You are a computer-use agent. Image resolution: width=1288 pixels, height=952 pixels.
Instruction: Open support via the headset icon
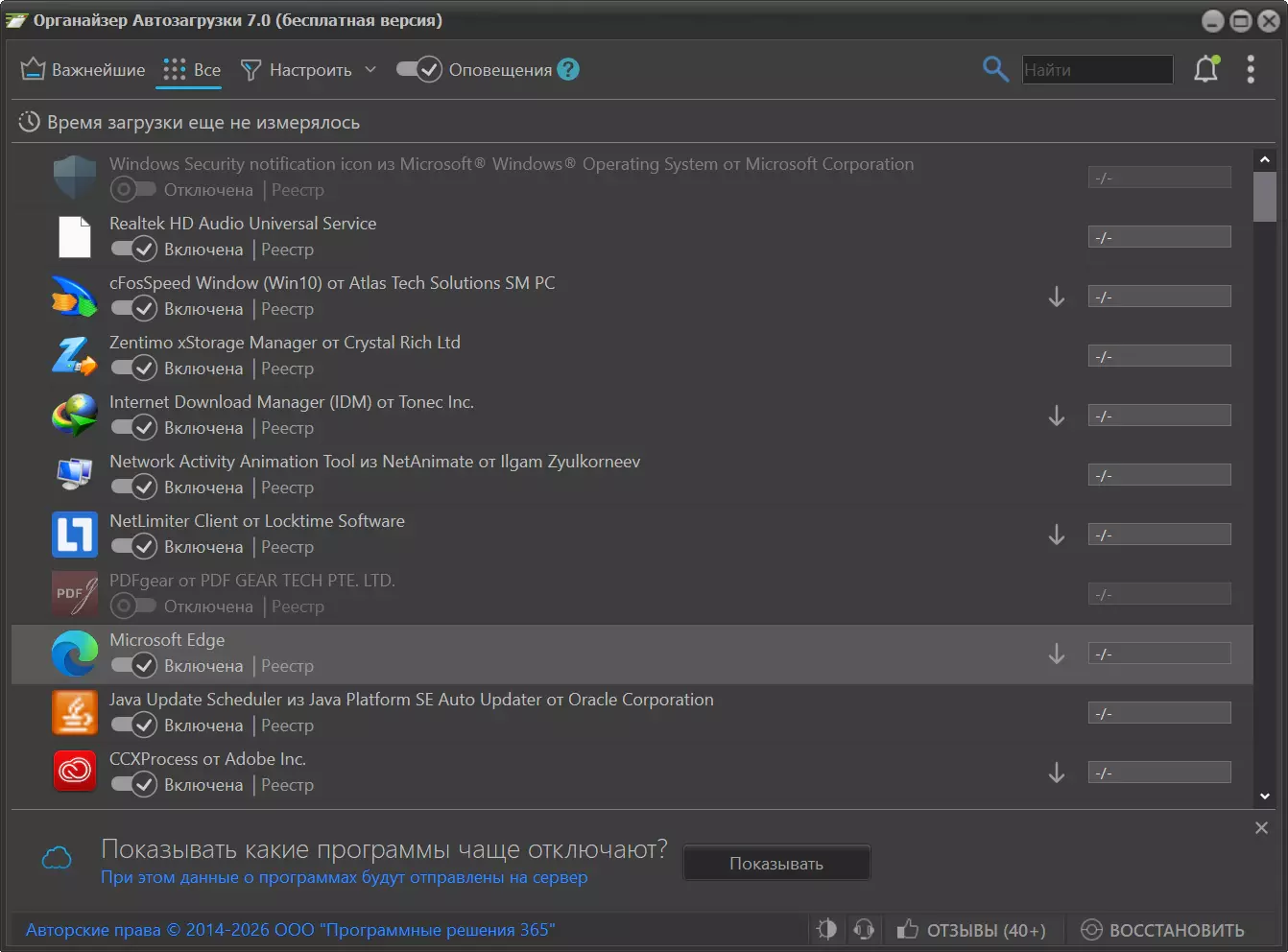(864, 929)
